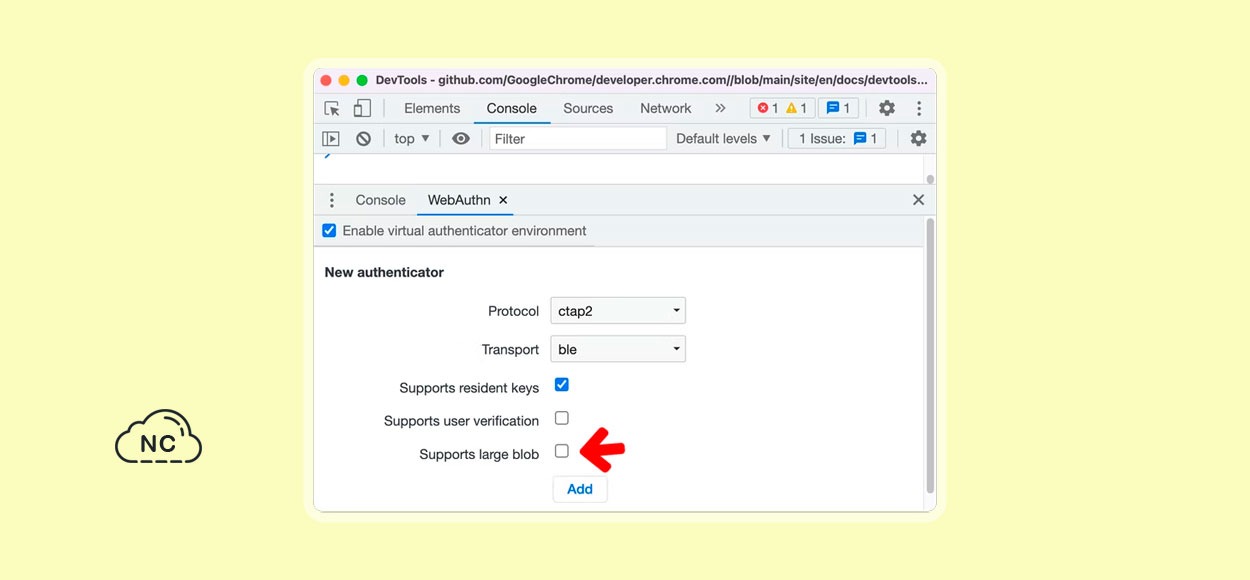Clear the console with the ban icon
Screen dimensions: 1250x580
pyautogui.click(x=363, y=139)
